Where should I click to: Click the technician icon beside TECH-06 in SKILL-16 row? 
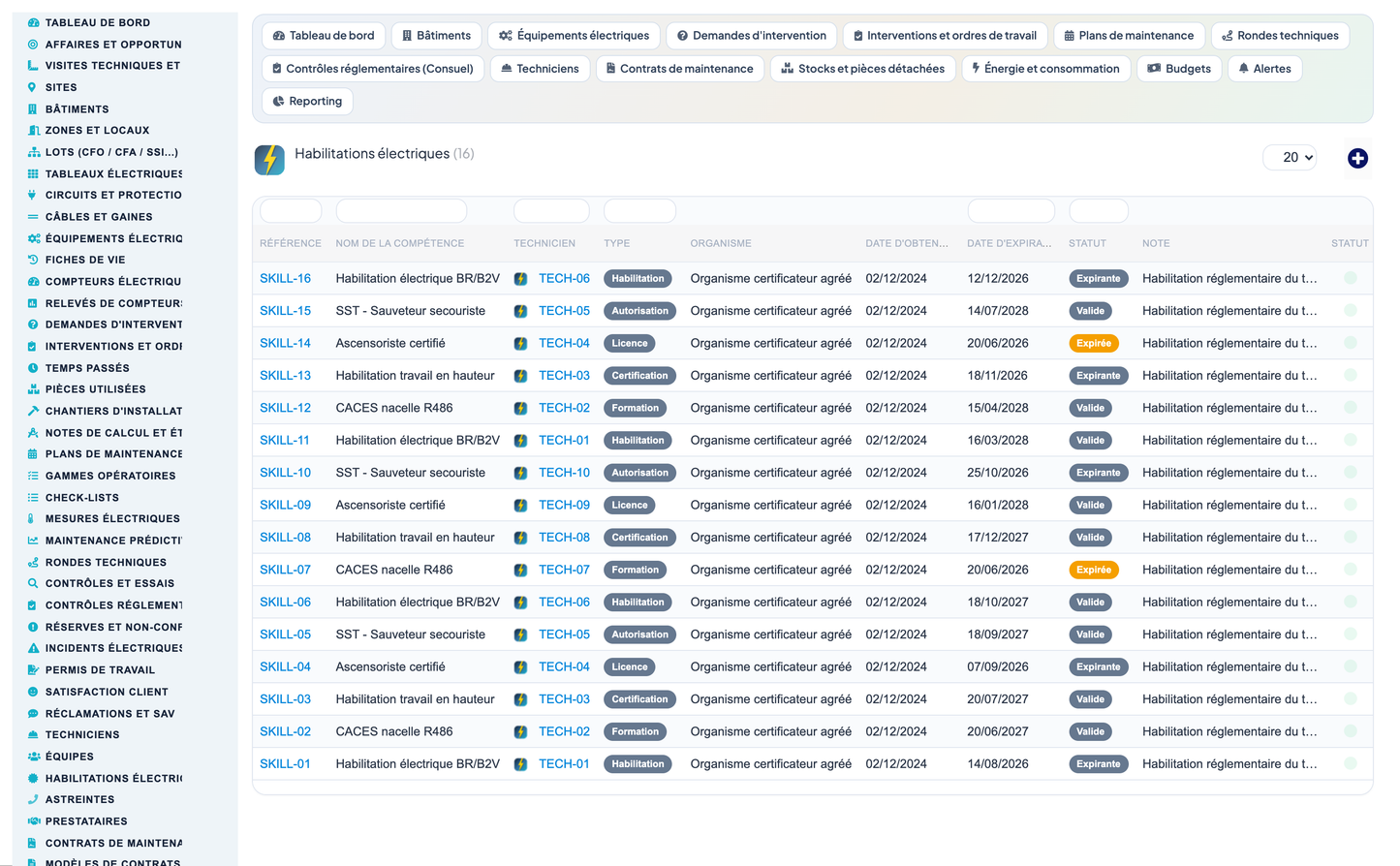click(x=520, y=279)
